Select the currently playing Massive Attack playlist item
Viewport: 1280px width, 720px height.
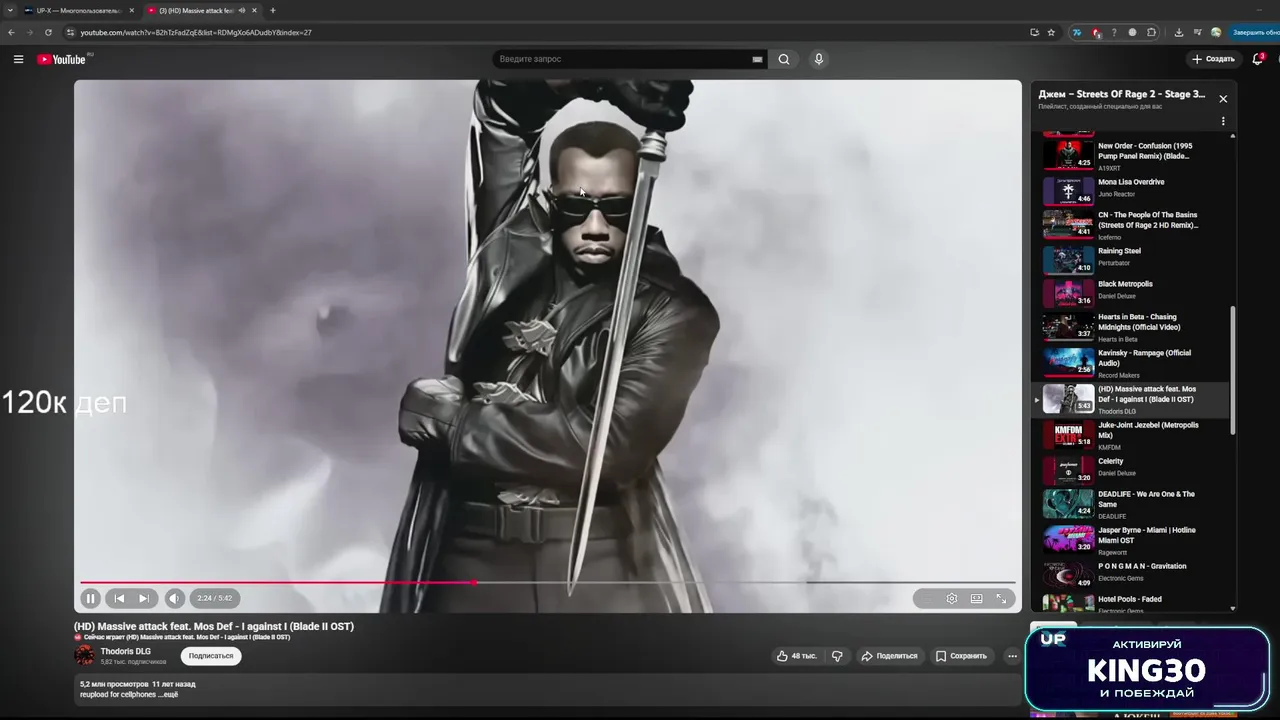point(1132,399)
